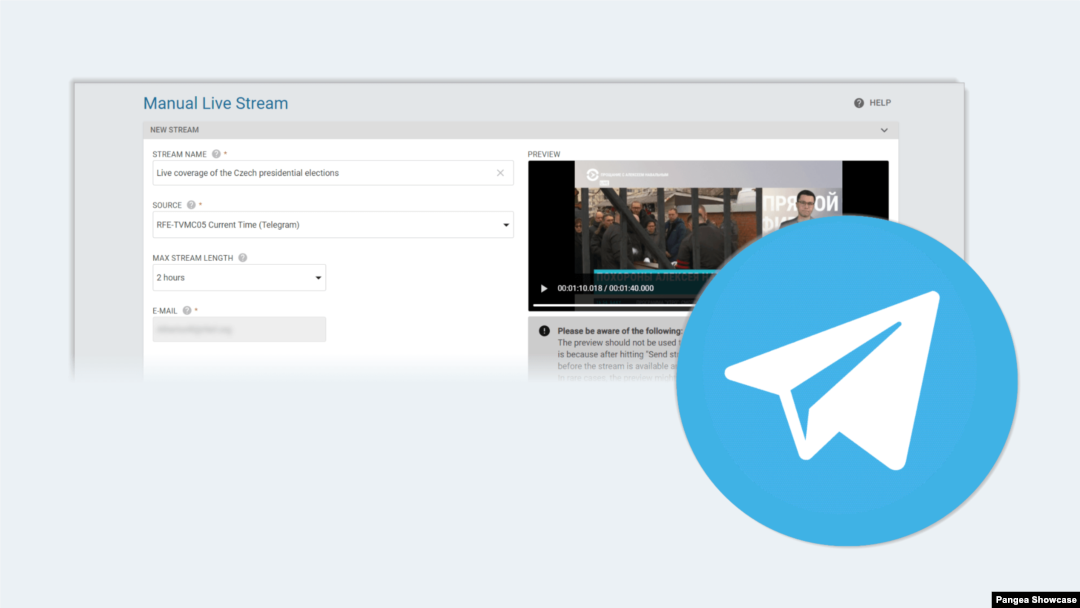The height and width of the screenshot is (608, 1080).
Task: Collapse the New Stream section with the chevron
Action: tap(884, 130)
